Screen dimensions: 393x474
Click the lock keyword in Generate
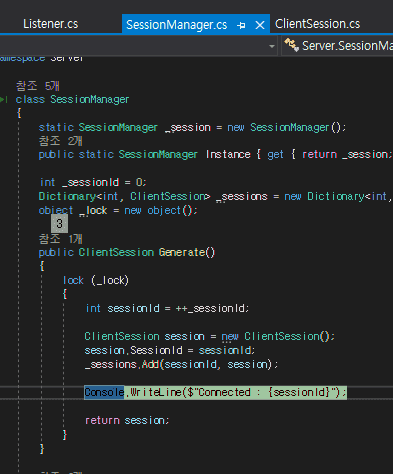73,280
